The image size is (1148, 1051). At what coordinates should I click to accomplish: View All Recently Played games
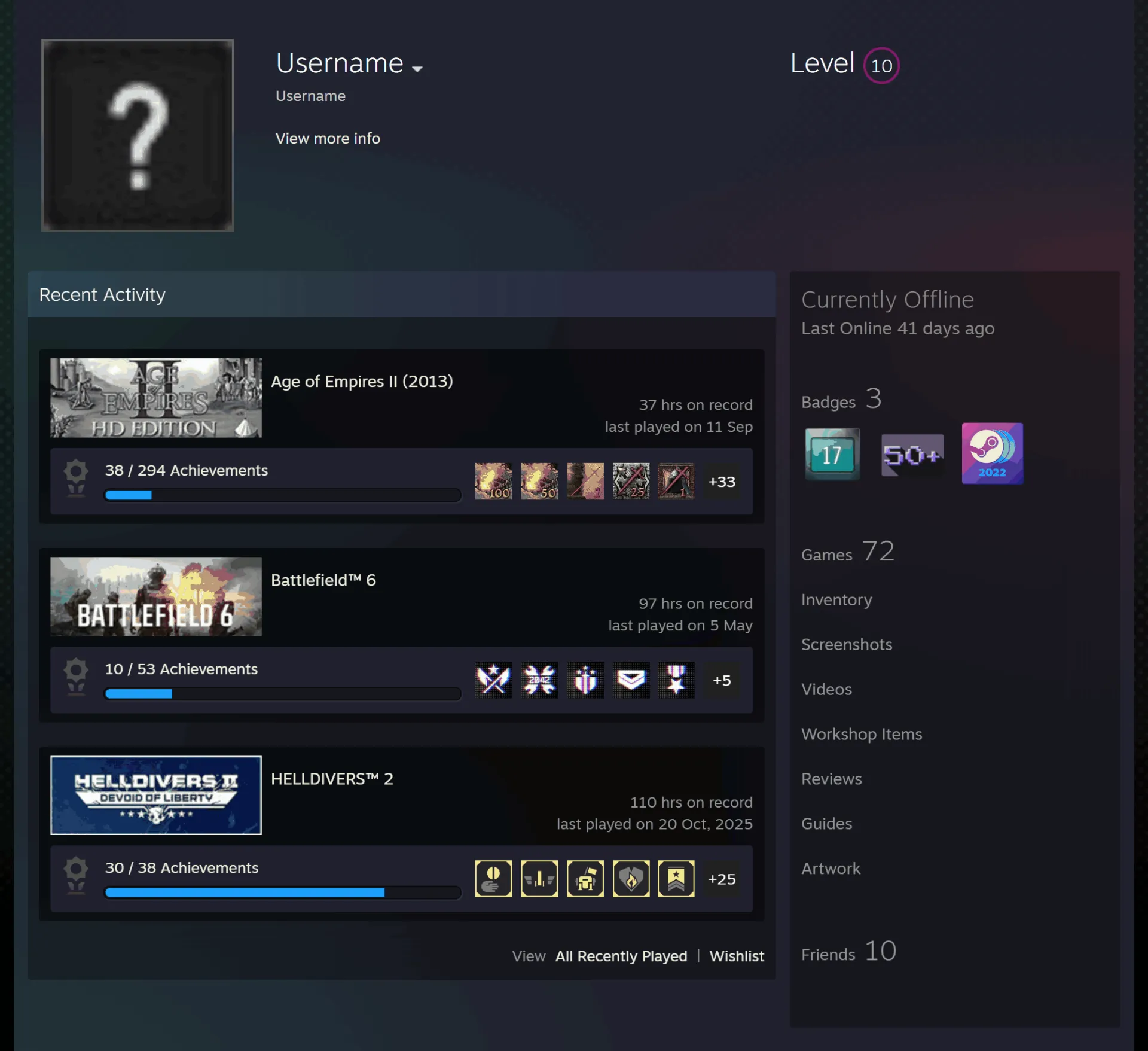pyautogui.click(x=621, y=956)
